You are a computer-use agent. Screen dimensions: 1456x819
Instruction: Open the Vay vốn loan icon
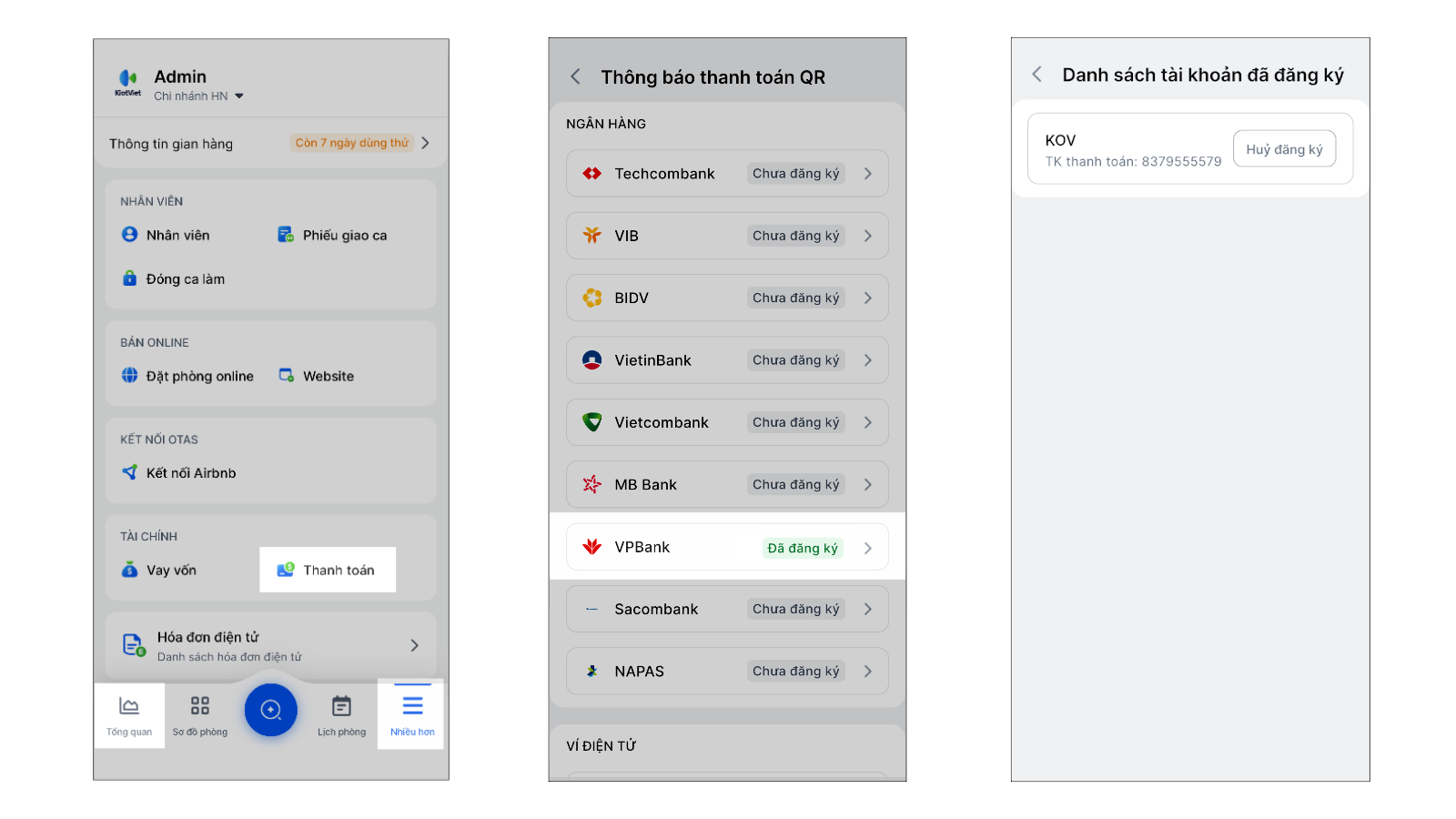pyautogui.click(x=129, y=570)
